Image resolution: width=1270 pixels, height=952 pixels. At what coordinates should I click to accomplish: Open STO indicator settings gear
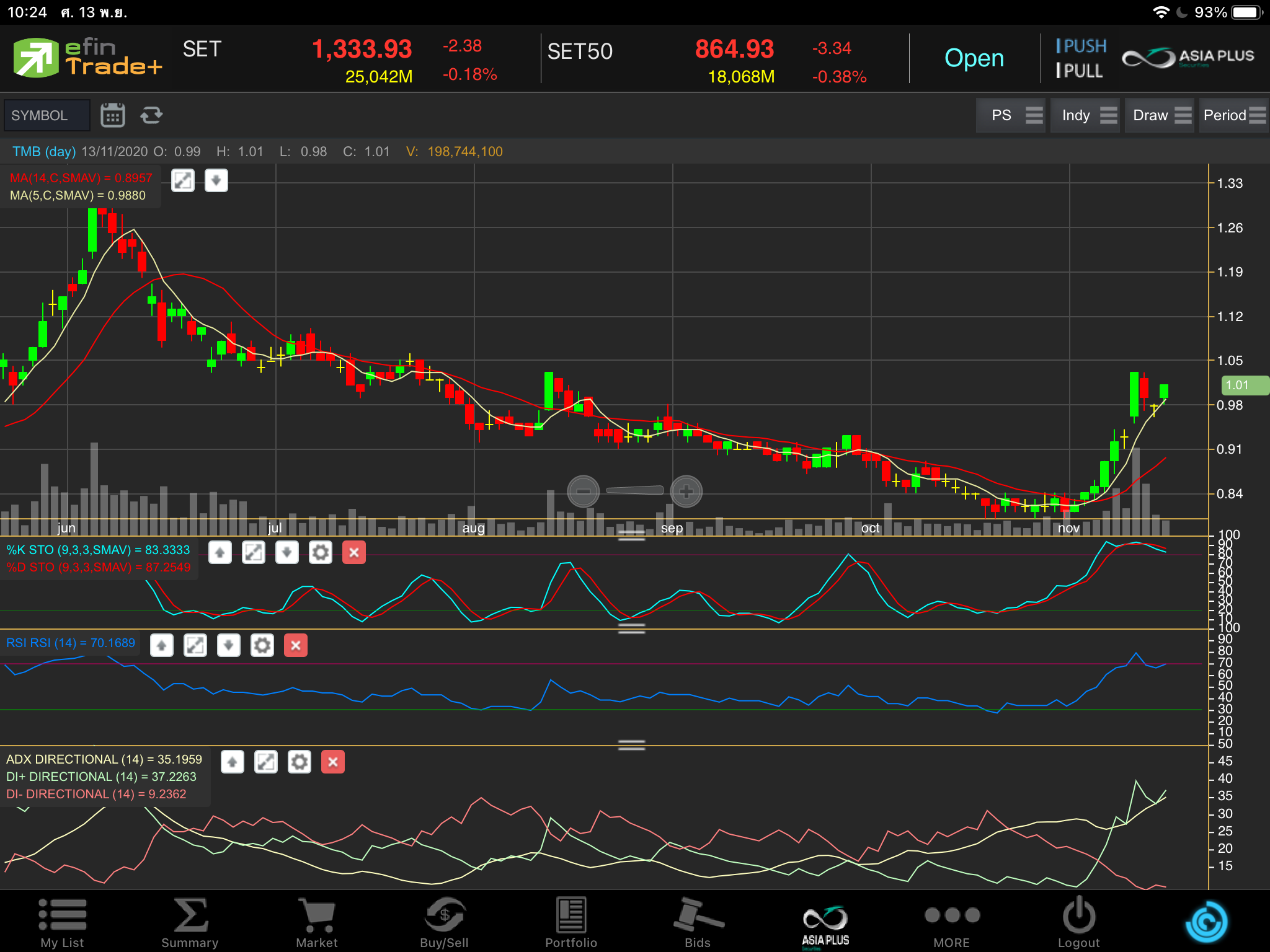coord(320,552)
